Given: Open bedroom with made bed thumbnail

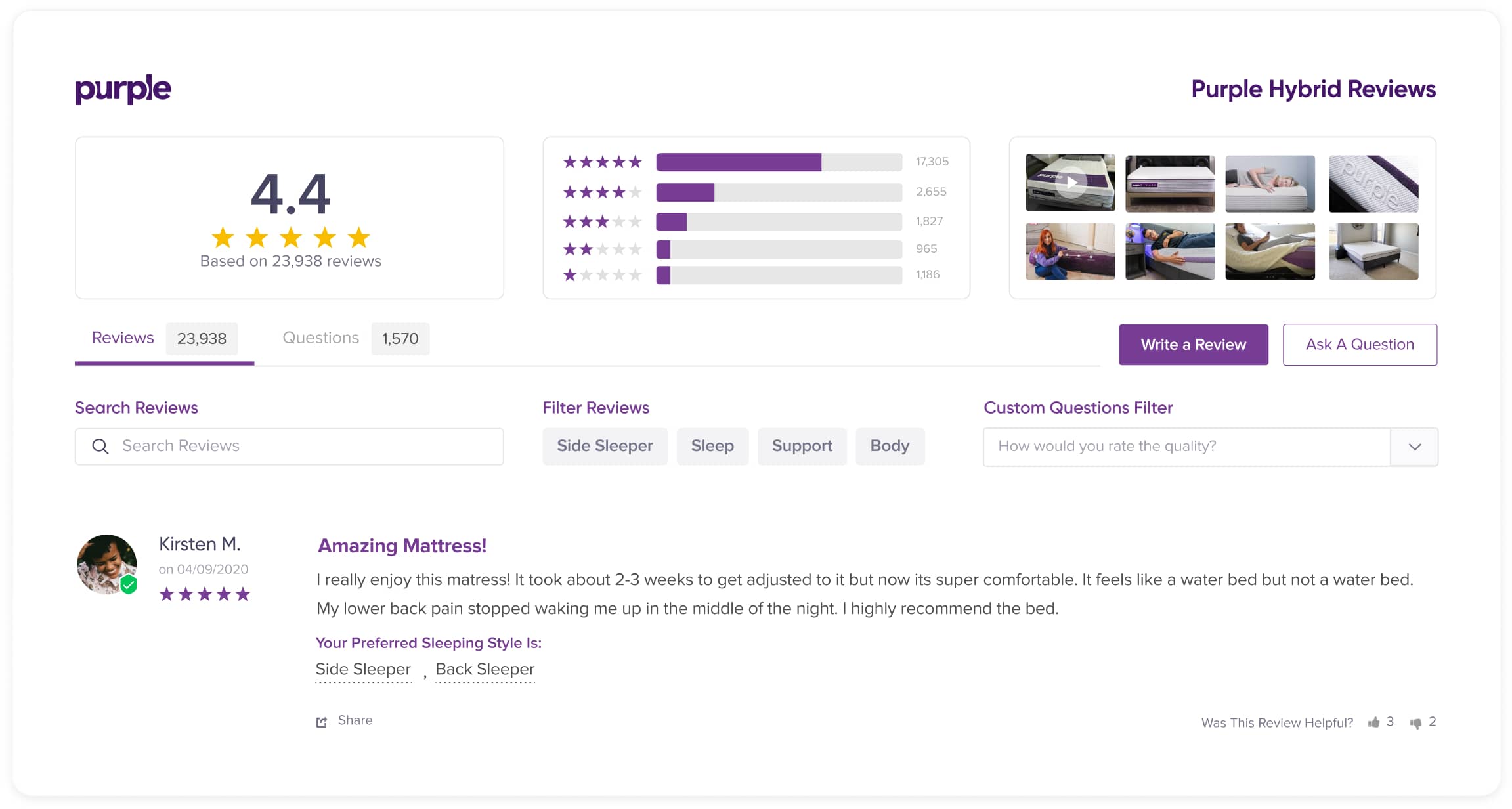Looking at the screenshot, I should point(1373,251).
